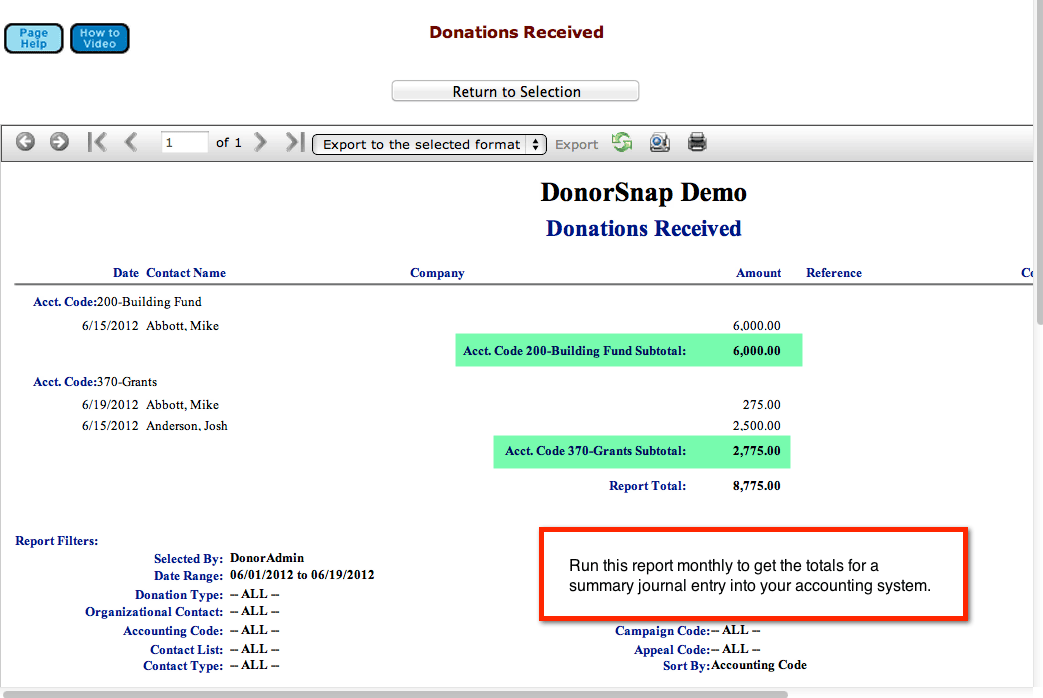Click the 275.00 amount value
1043x698 pixels.
click(x=761, y=405)
